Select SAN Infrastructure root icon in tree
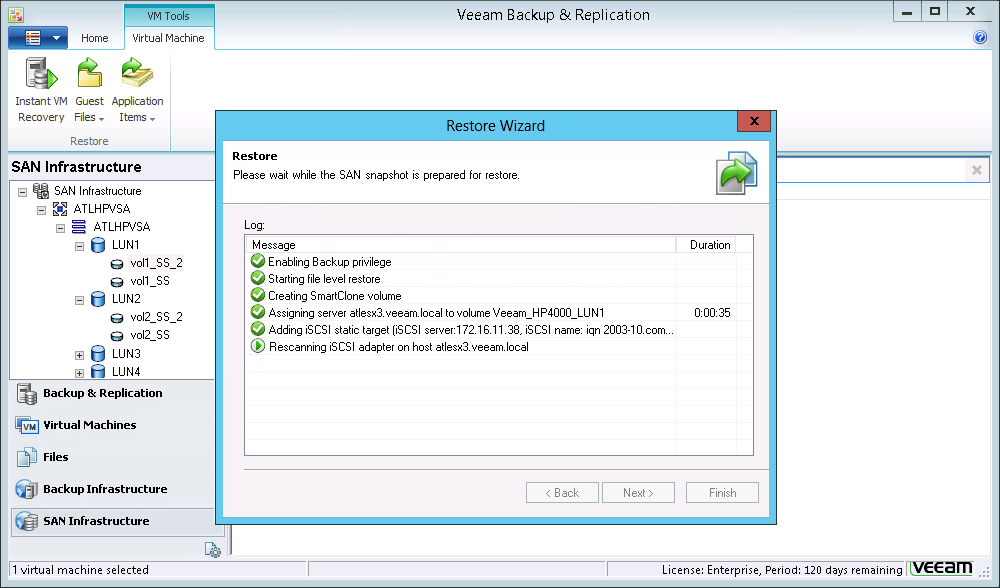 [41, 191]
